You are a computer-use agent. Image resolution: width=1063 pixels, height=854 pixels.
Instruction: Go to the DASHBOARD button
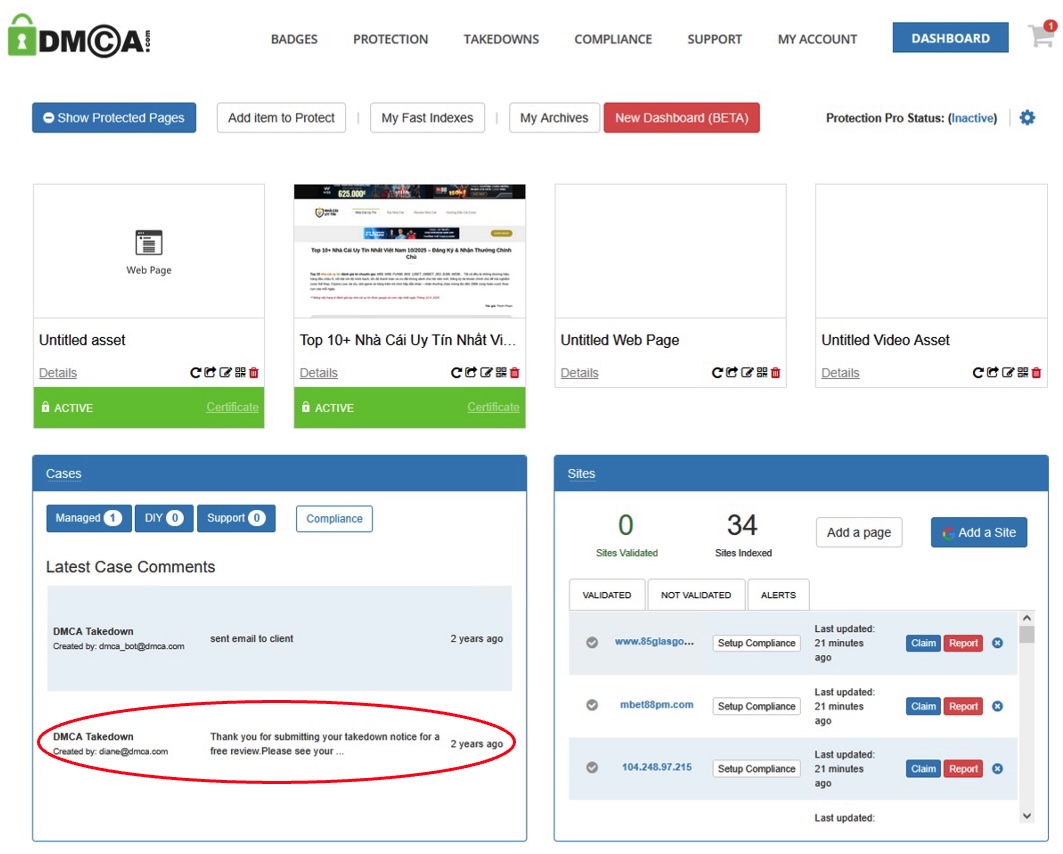click(950, 38)
